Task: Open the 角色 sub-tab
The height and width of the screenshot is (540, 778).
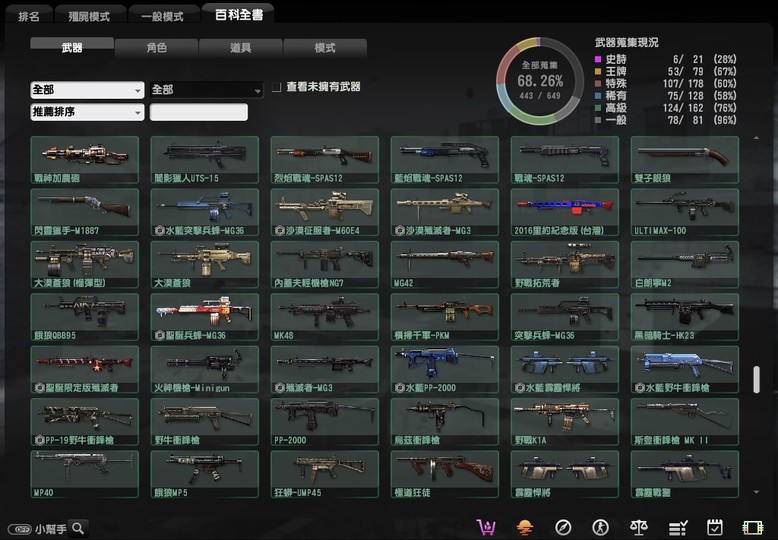Action: 156,48
